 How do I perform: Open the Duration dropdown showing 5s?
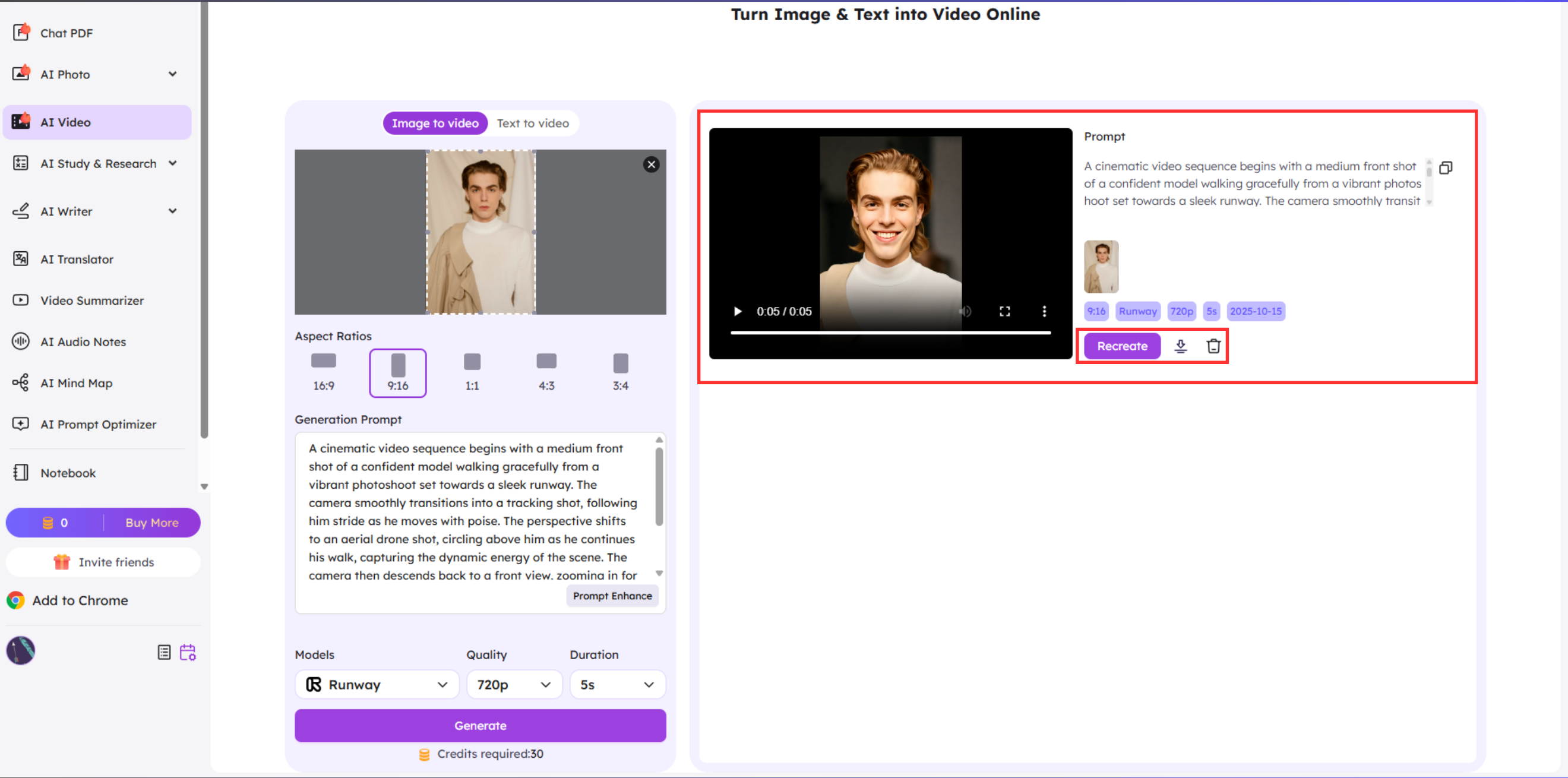click(x=617, y=684)
